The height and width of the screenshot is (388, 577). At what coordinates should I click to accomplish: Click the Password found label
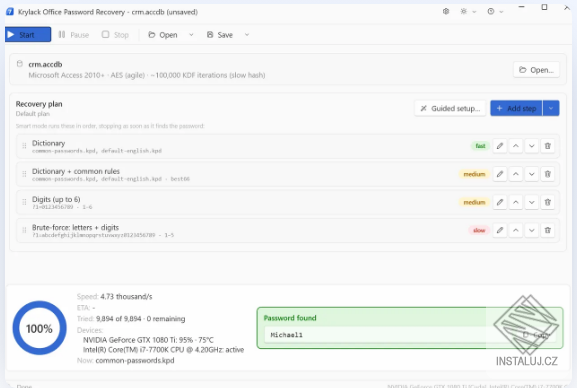click(x=290, y=318)
